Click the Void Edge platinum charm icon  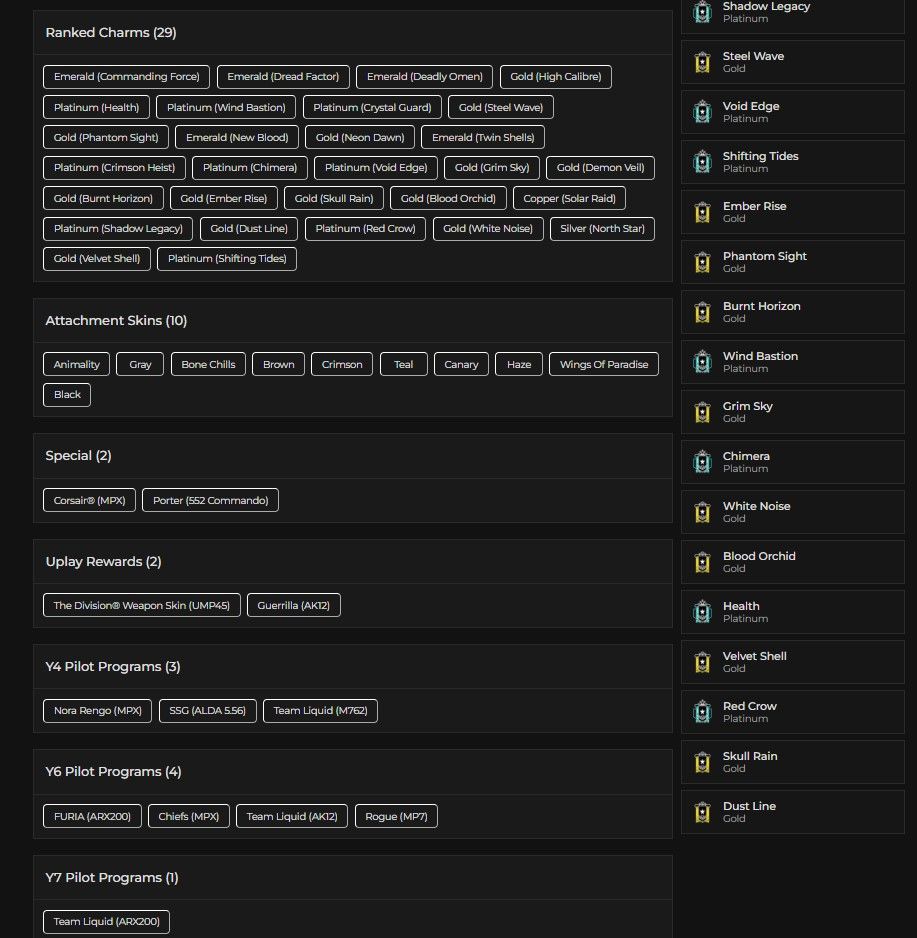[x=702, y=112]
